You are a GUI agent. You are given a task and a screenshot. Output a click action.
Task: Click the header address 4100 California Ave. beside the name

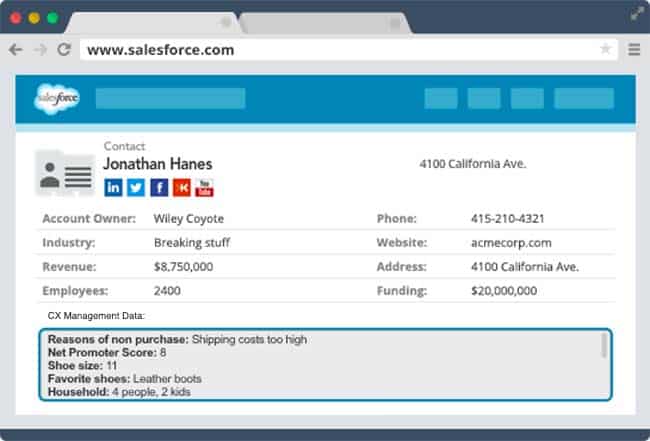click(473, 164)
